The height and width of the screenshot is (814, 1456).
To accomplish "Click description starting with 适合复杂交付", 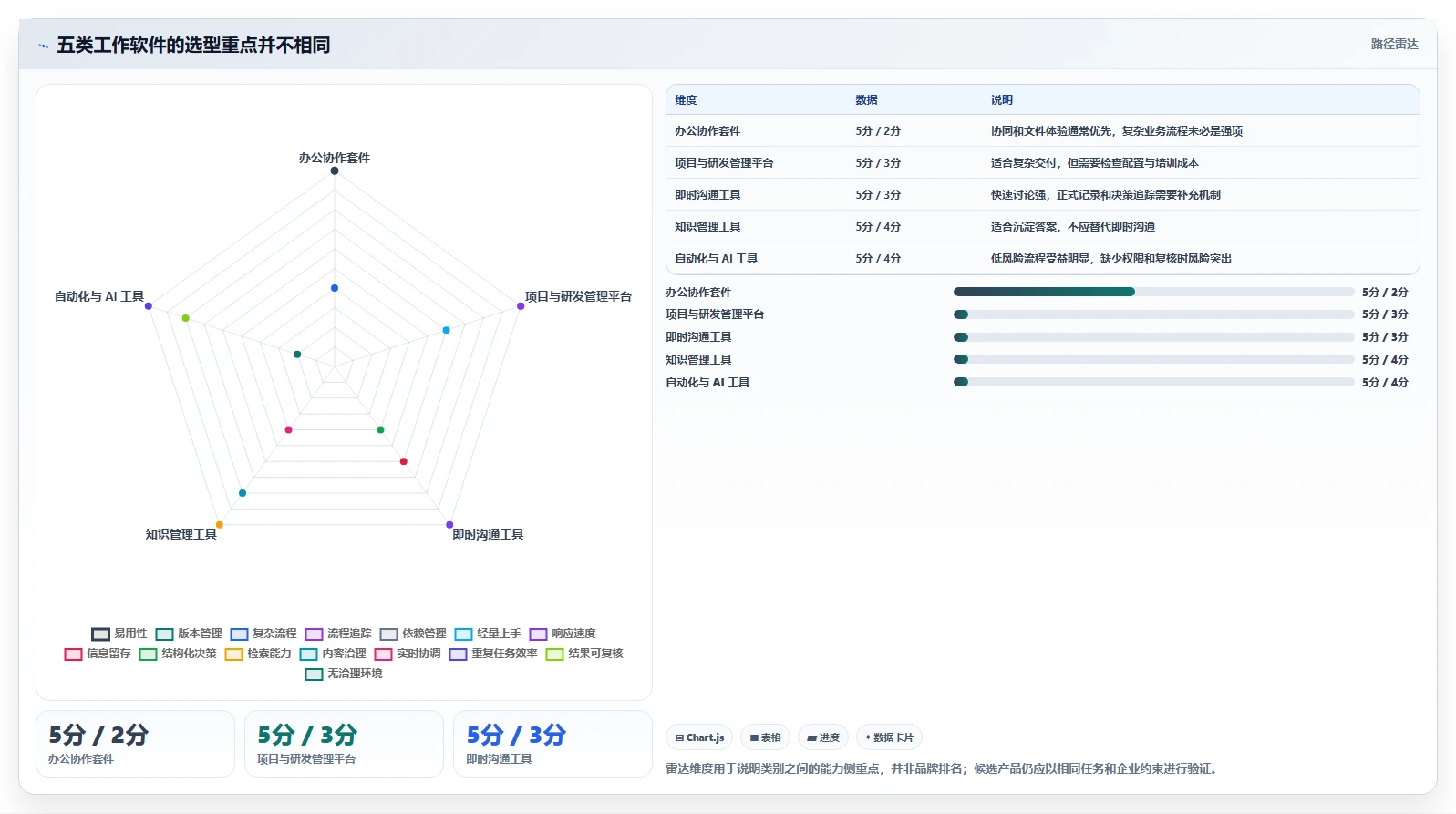I will pos(1095,163).
